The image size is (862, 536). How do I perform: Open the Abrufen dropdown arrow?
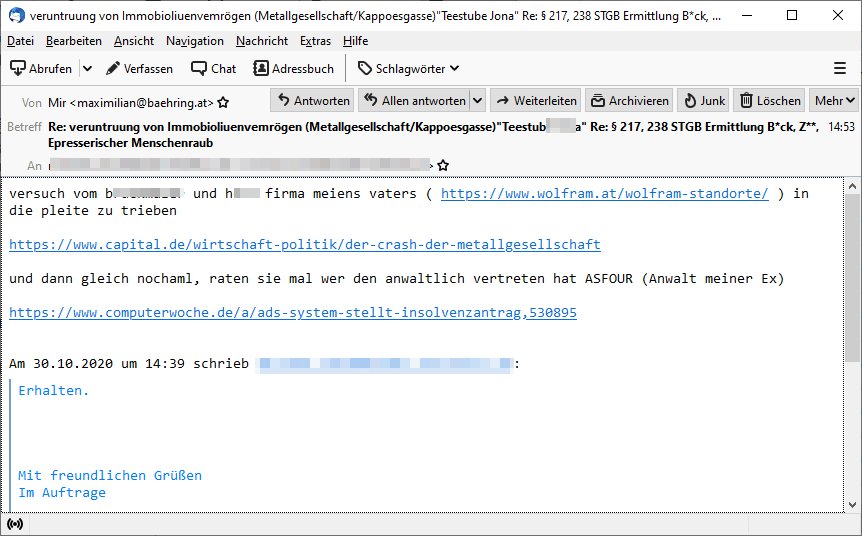(x=87, y=69)
